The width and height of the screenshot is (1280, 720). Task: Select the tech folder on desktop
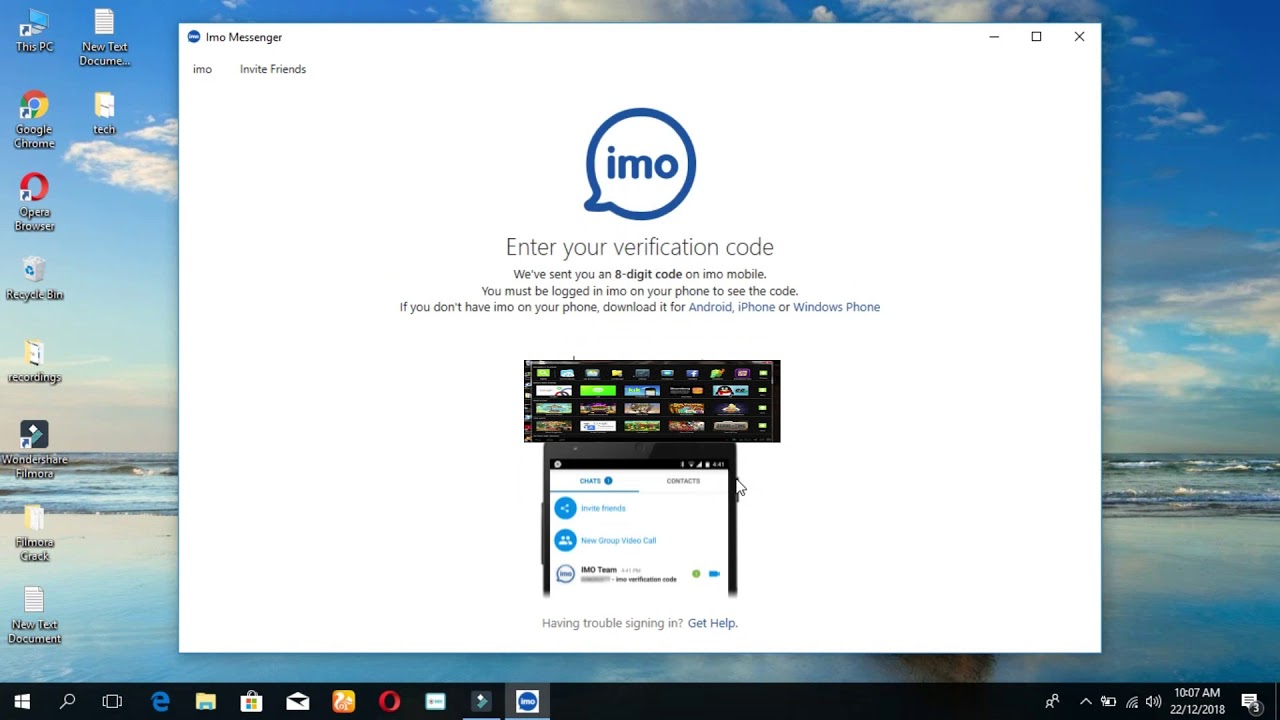pos(105,114)
